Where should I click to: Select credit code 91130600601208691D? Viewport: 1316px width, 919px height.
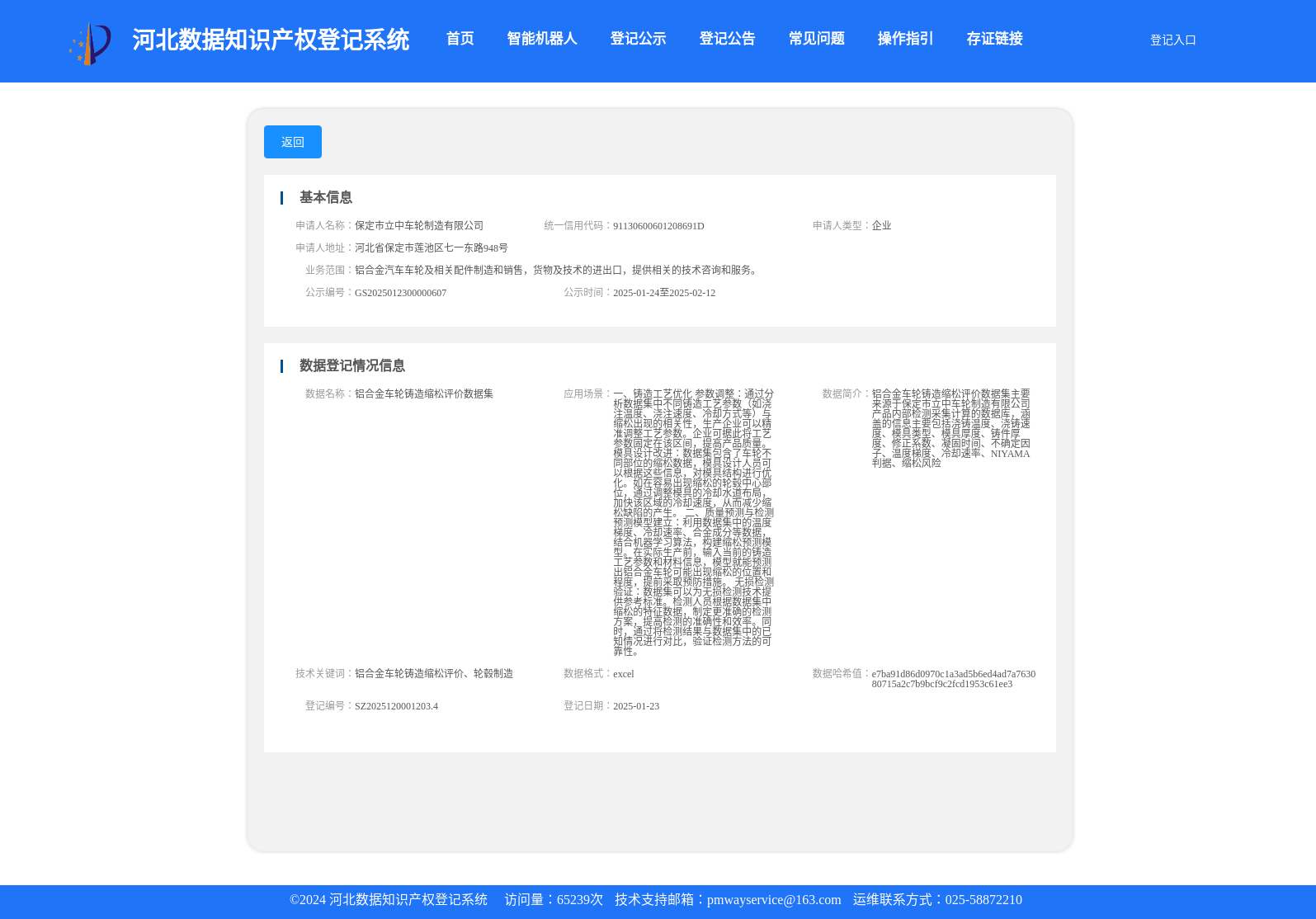coord(658,226)
